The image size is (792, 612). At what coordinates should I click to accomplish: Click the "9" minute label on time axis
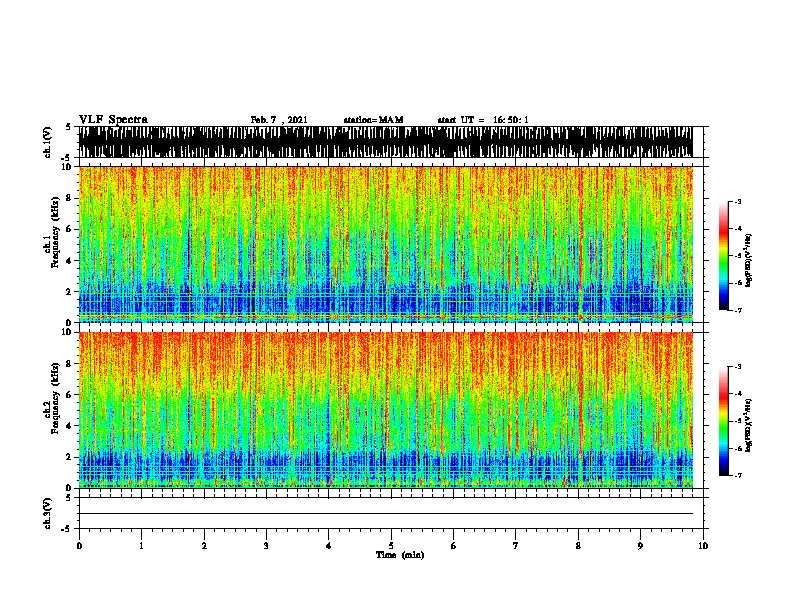[640, 546]
